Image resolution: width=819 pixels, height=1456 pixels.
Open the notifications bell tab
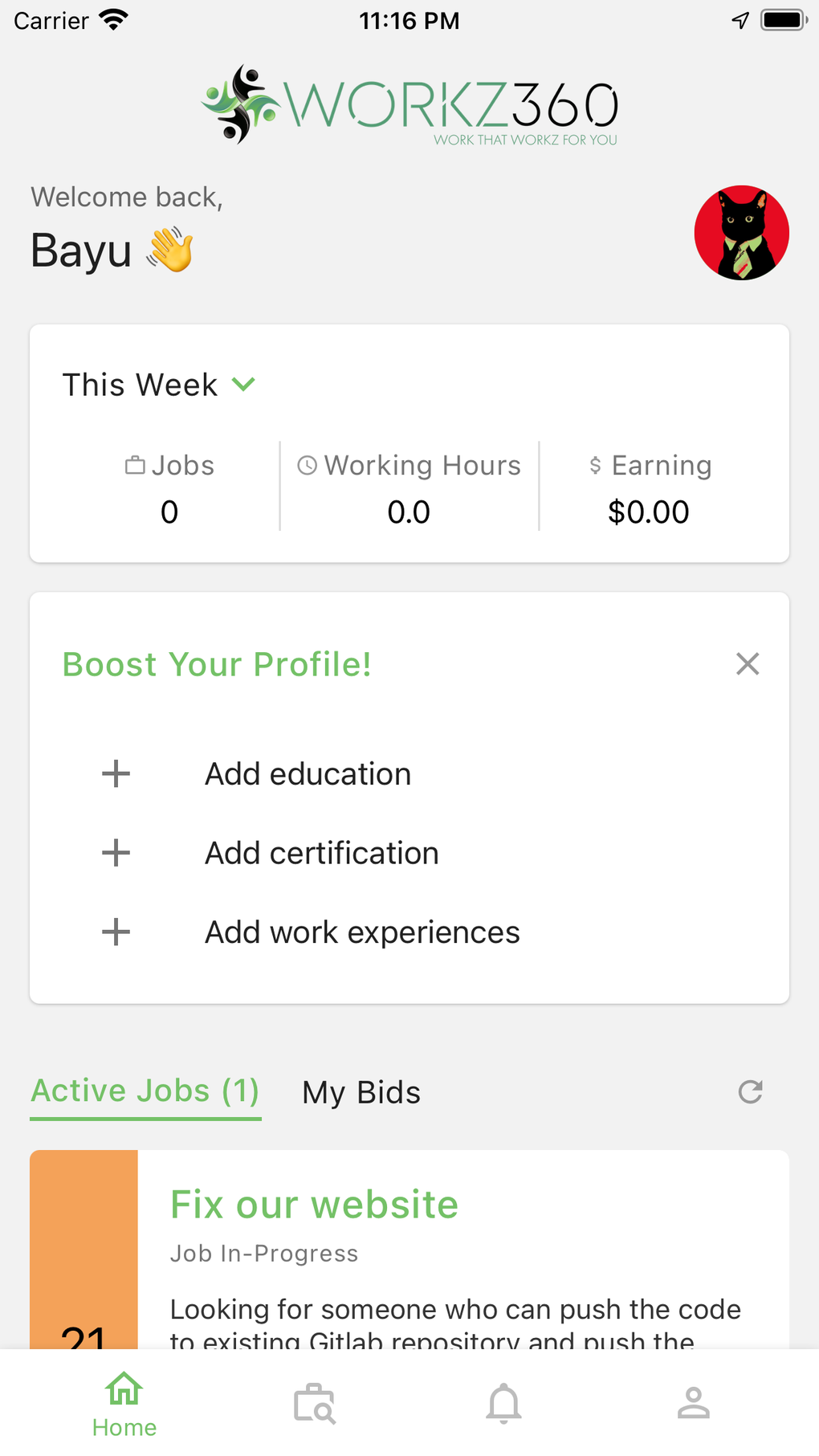pyautogui.click(x=503, y=1403)
